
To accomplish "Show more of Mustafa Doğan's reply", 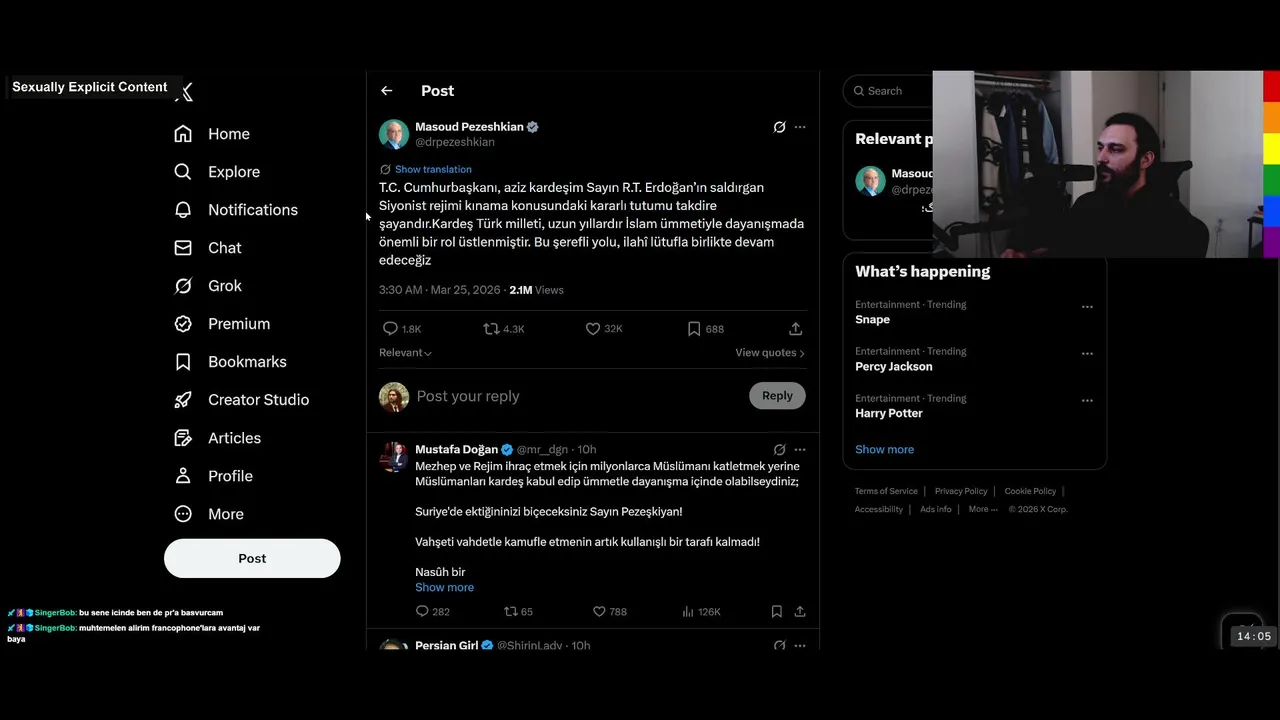I will pos(444,587).
